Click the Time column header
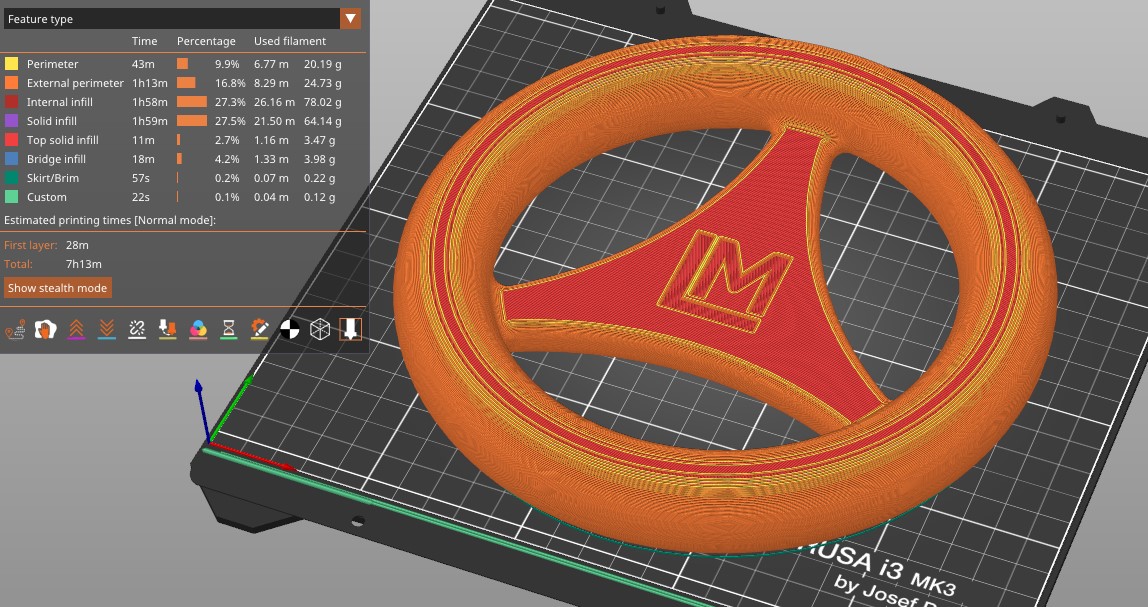The height and width of the screenshot is (607, 1148). [144, 41]
